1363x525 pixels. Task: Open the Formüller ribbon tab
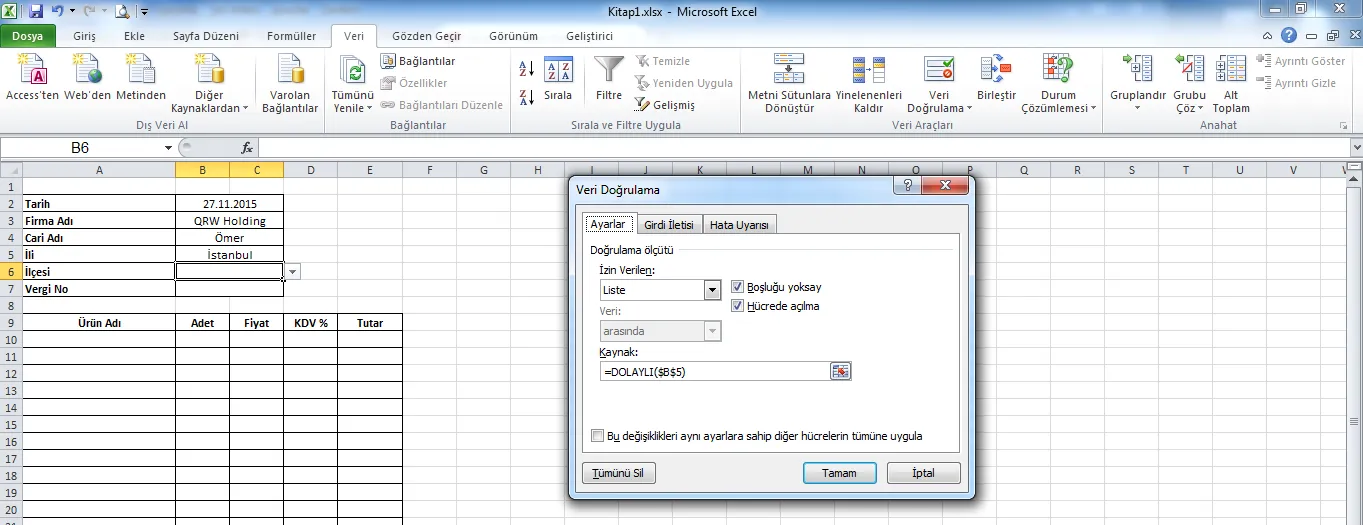291,36
